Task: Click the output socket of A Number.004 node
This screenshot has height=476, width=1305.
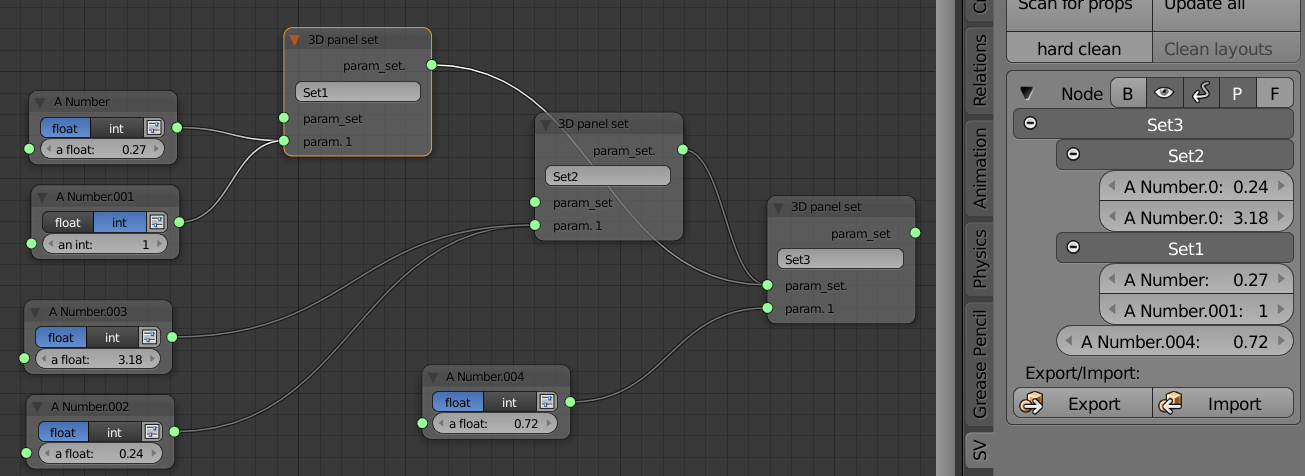Action: point(570,402)
